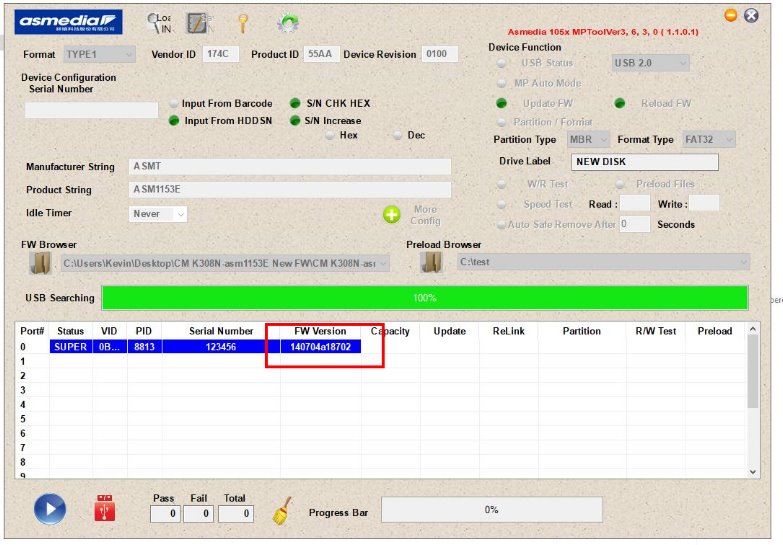Click the Product ID field

(322, 54)
